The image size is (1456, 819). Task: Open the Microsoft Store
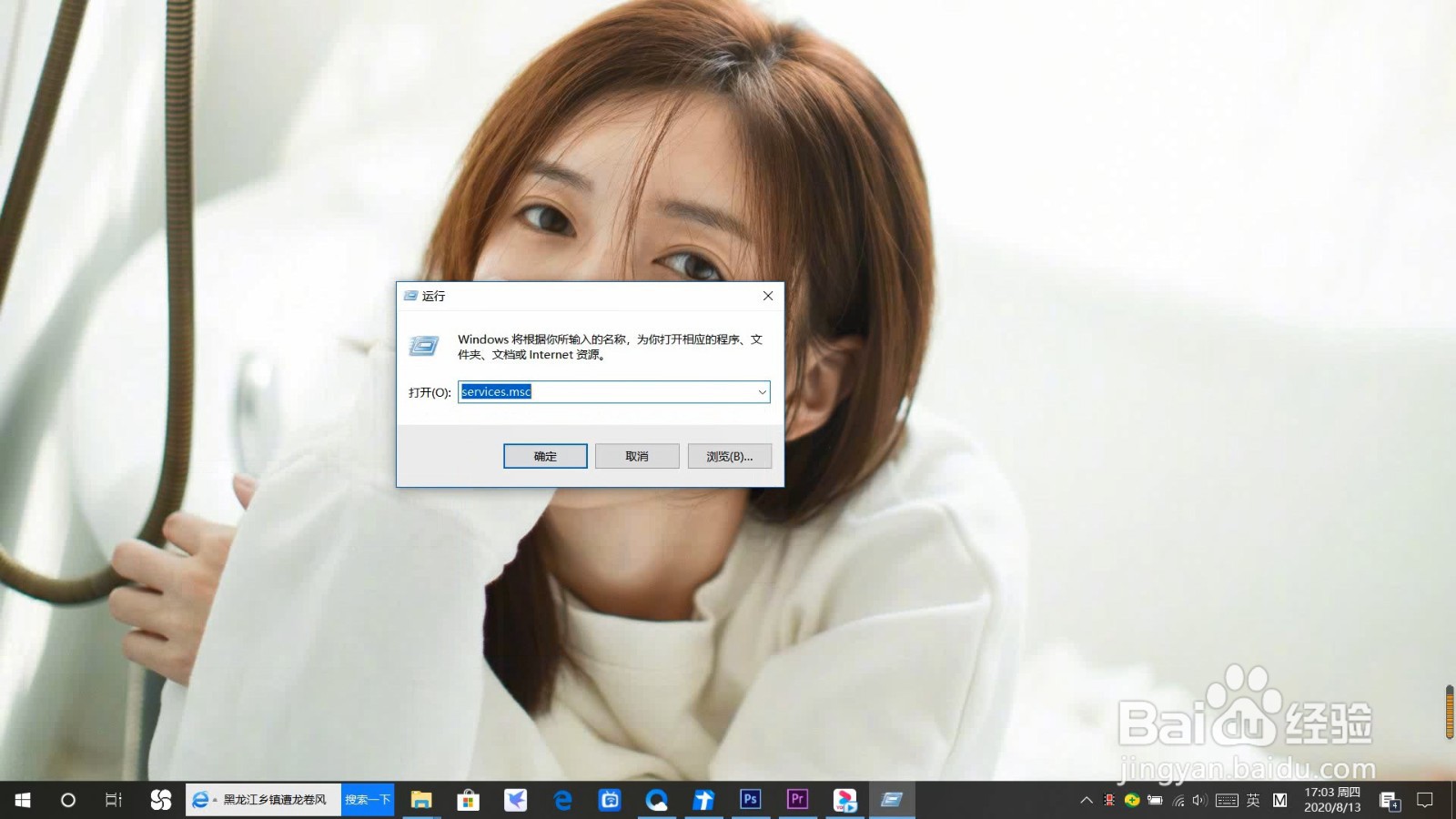pyautogui.click(x=468, y=800)
